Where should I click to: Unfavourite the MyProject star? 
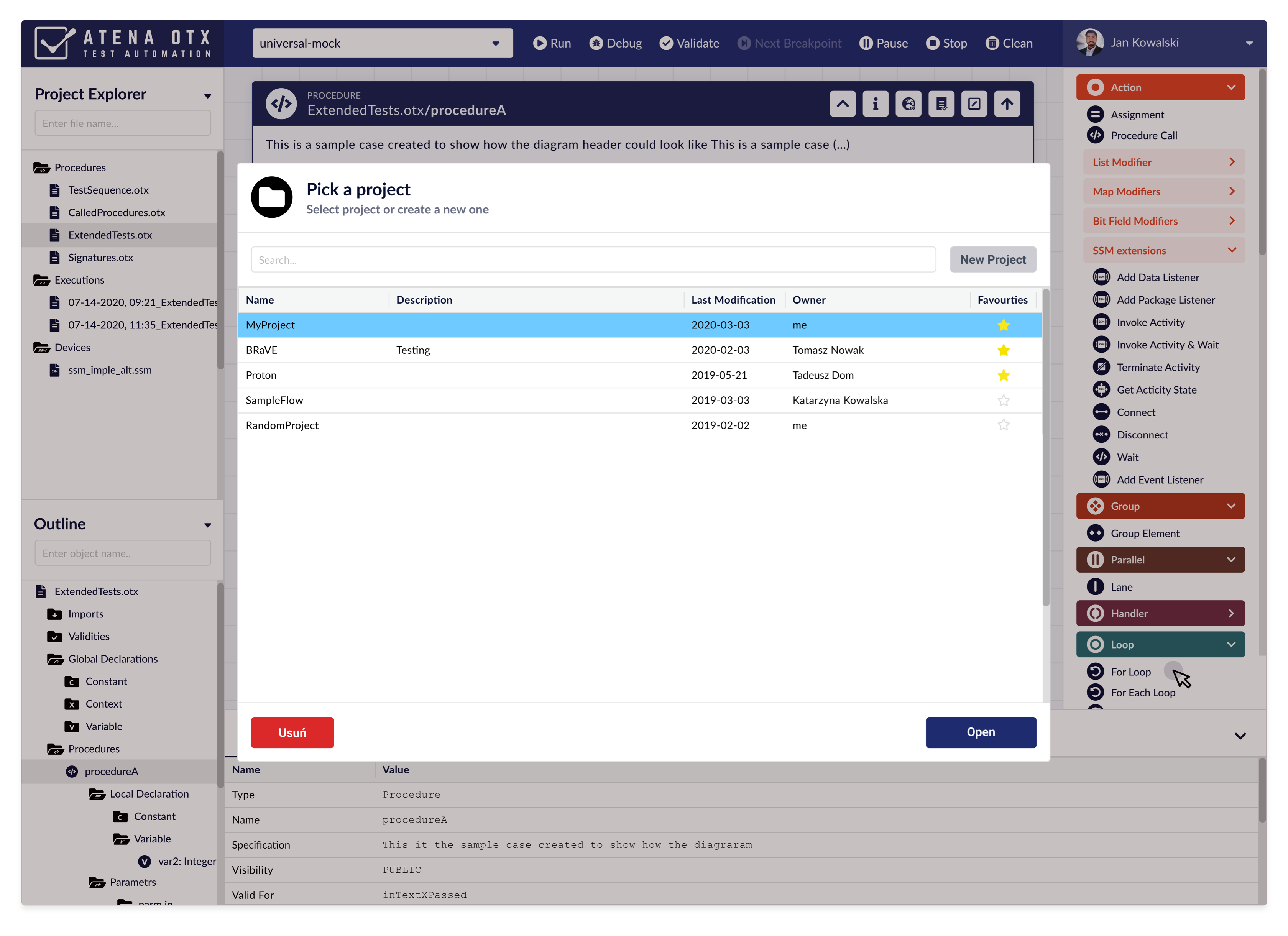1004,325
